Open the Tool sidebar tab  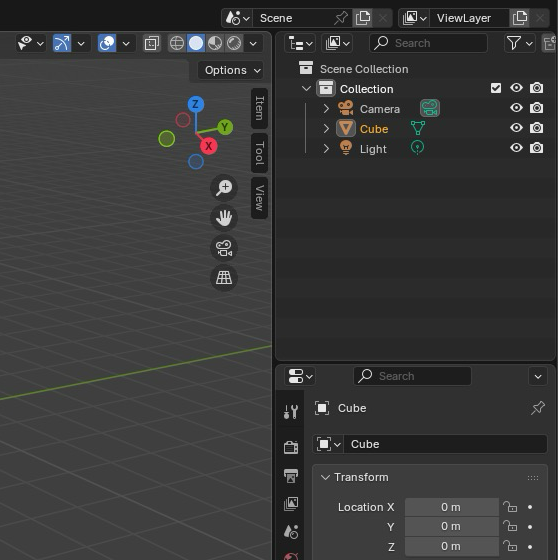[260, 153]
